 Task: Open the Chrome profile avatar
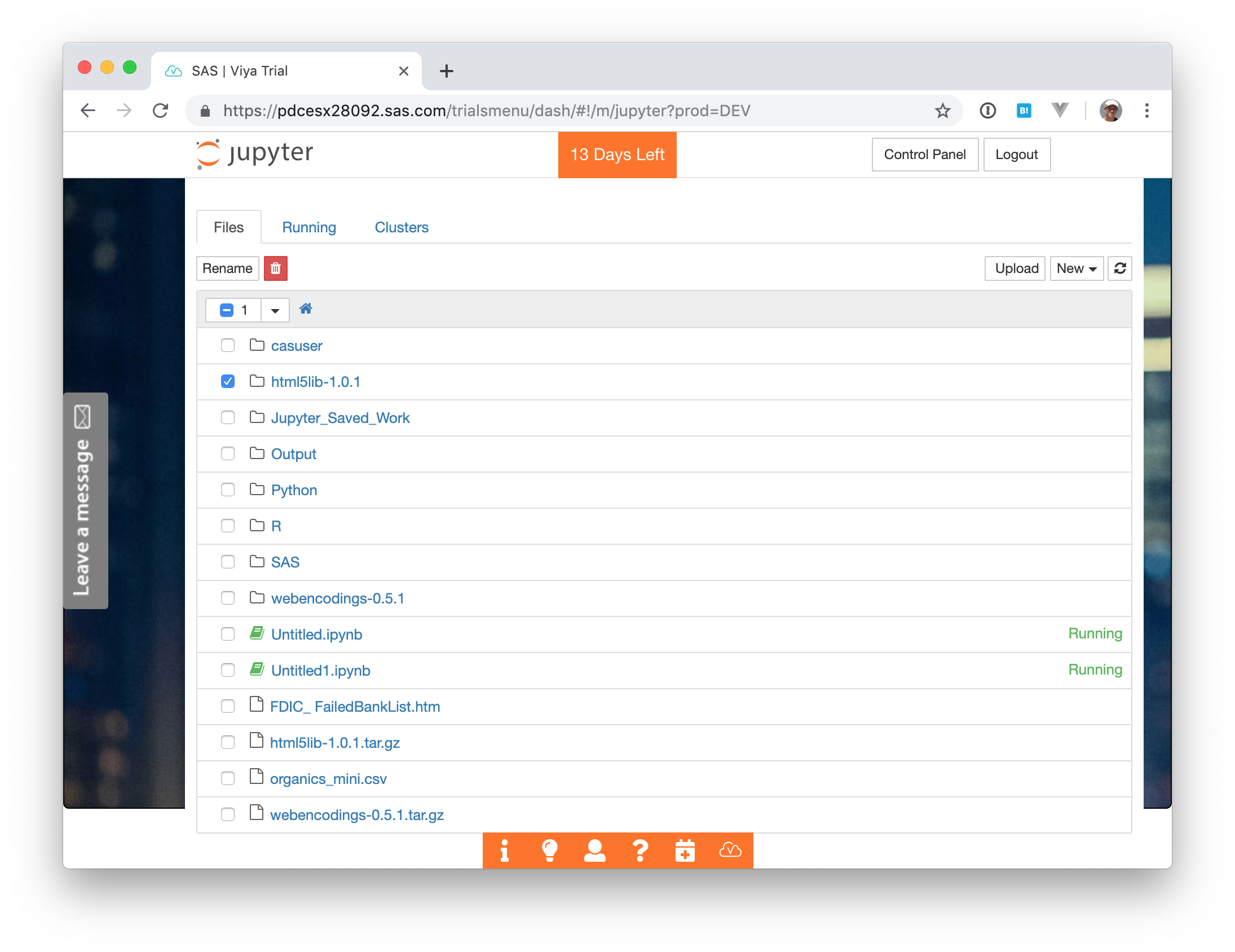coord(1110,111)
